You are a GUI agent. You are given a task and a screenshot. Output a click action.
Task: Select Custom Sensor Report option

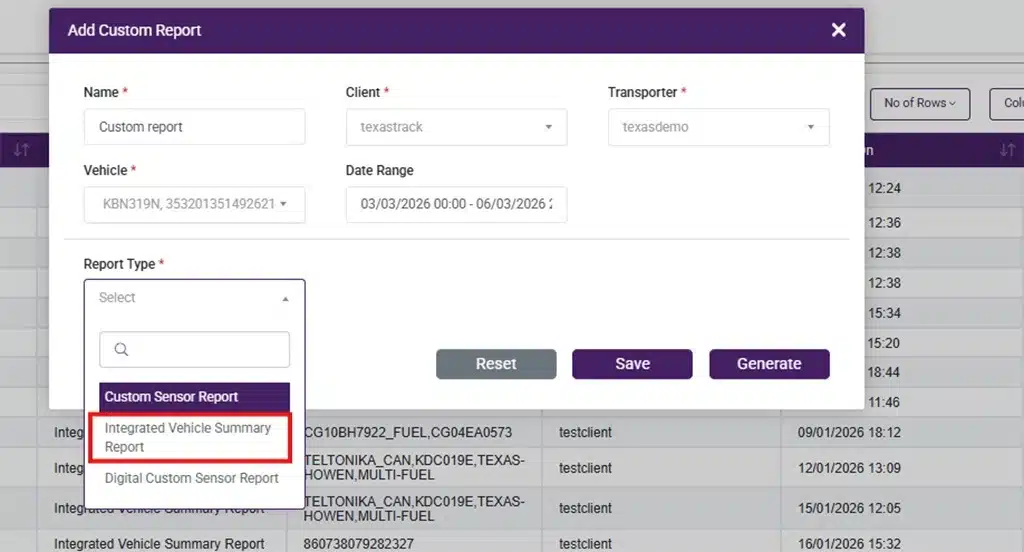coord(194,397)
